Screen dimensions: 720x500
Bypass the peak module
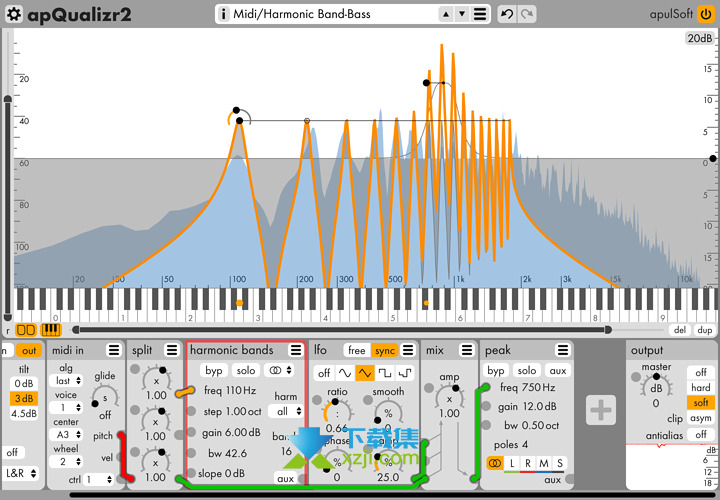click(496, 371)
